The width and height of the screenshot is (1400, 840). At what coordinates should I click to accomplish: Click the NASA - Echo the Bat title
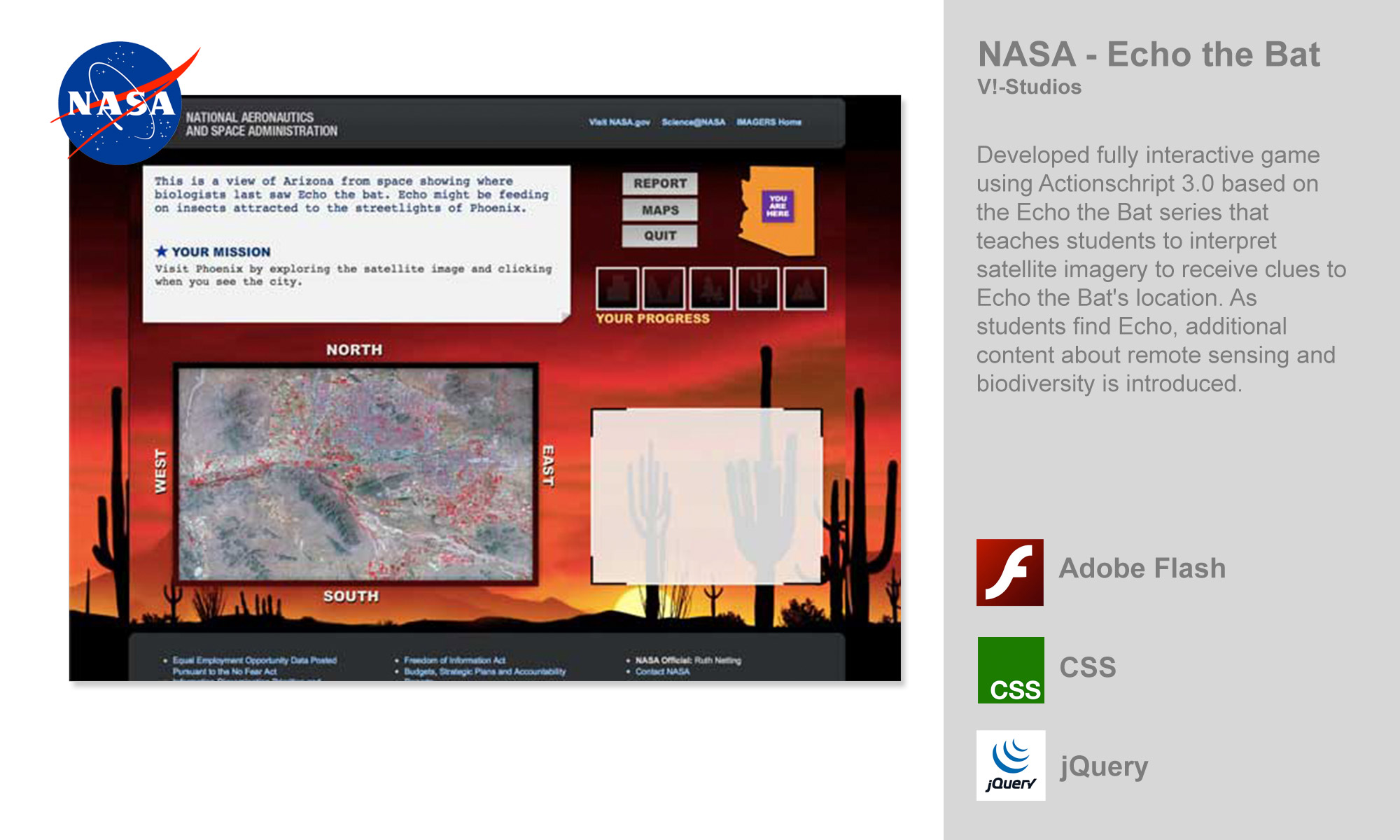tap(1149, 55)
